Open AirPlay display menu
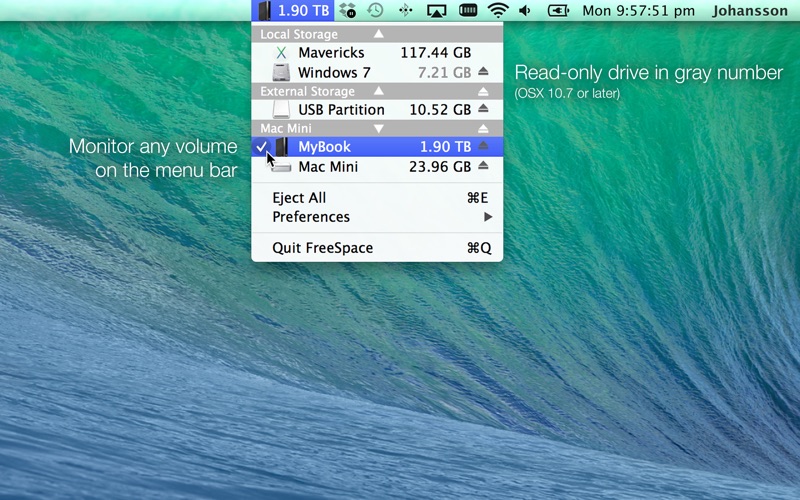The height and width of the screenshot is (500, 800). pos(436,10)
